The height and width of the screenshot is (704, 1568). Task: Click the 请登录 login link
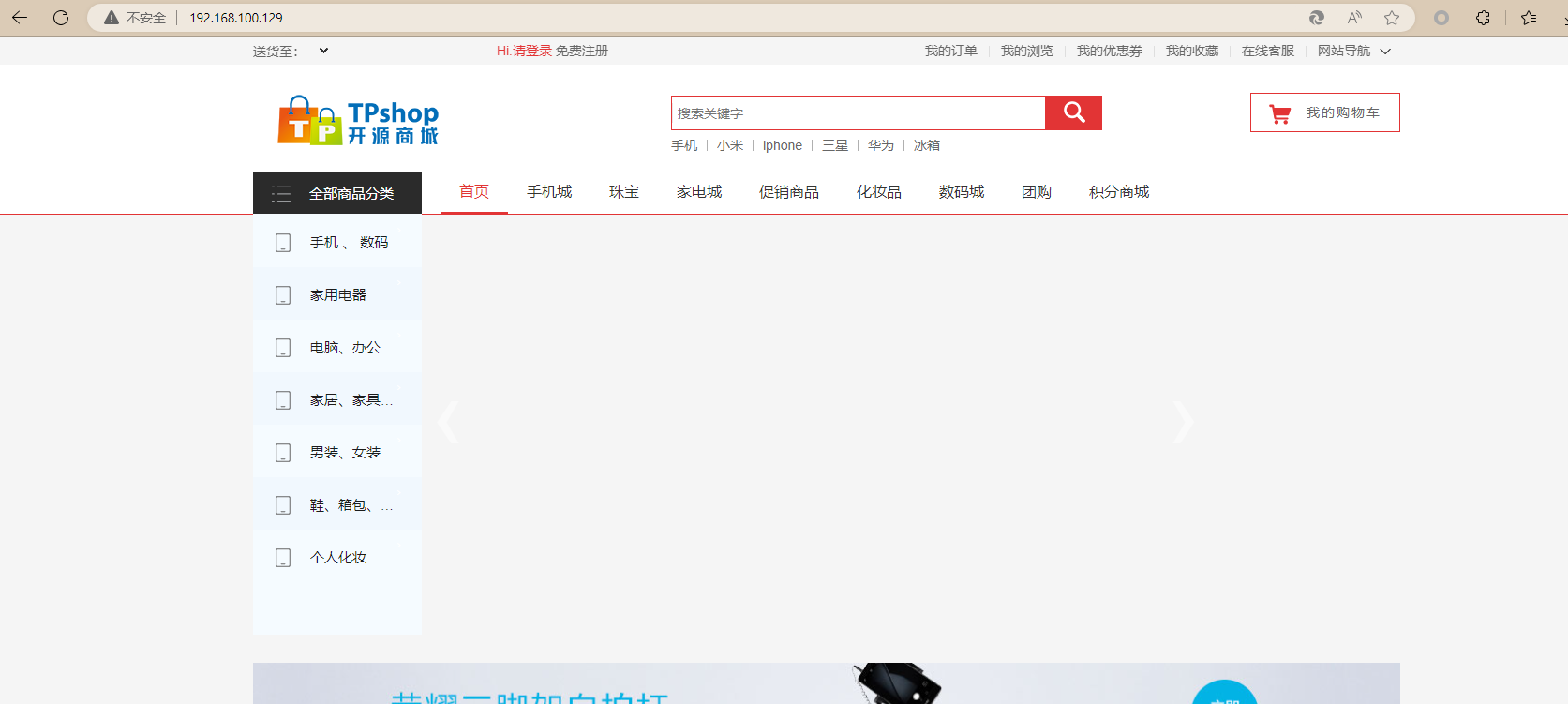[x=531, y=51]
